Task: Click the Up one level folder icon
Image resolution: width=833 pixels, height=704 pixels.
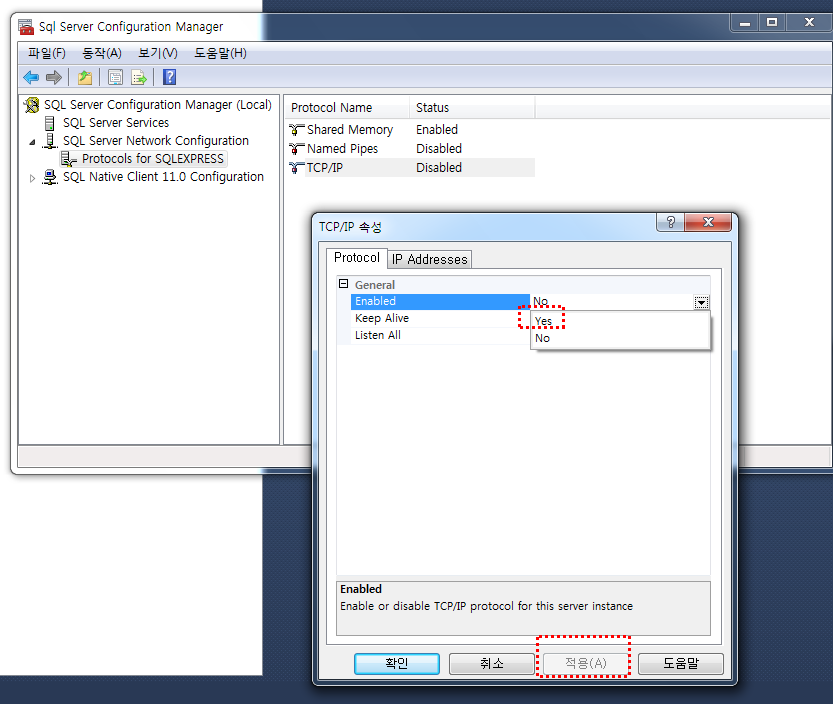Action: coord(85,78)
